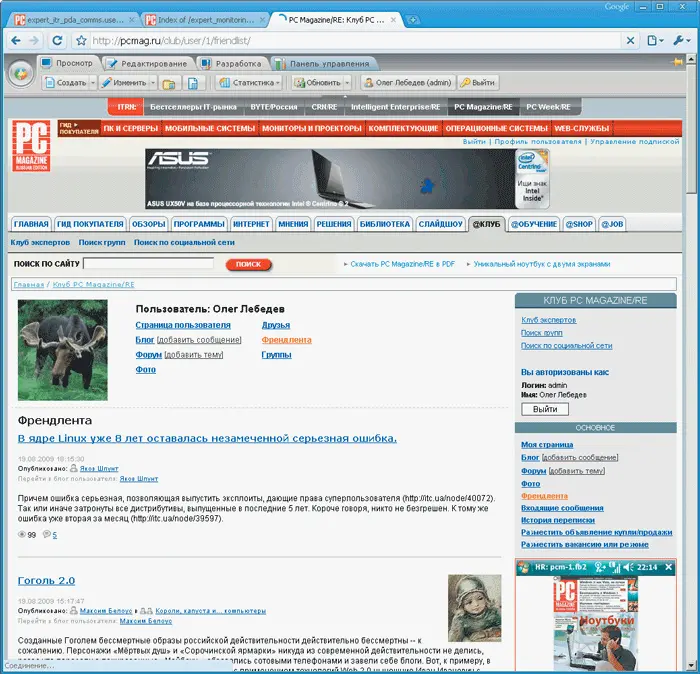Click the Гоголь 2.0 post child portrait thumbnail

(475, 608)
